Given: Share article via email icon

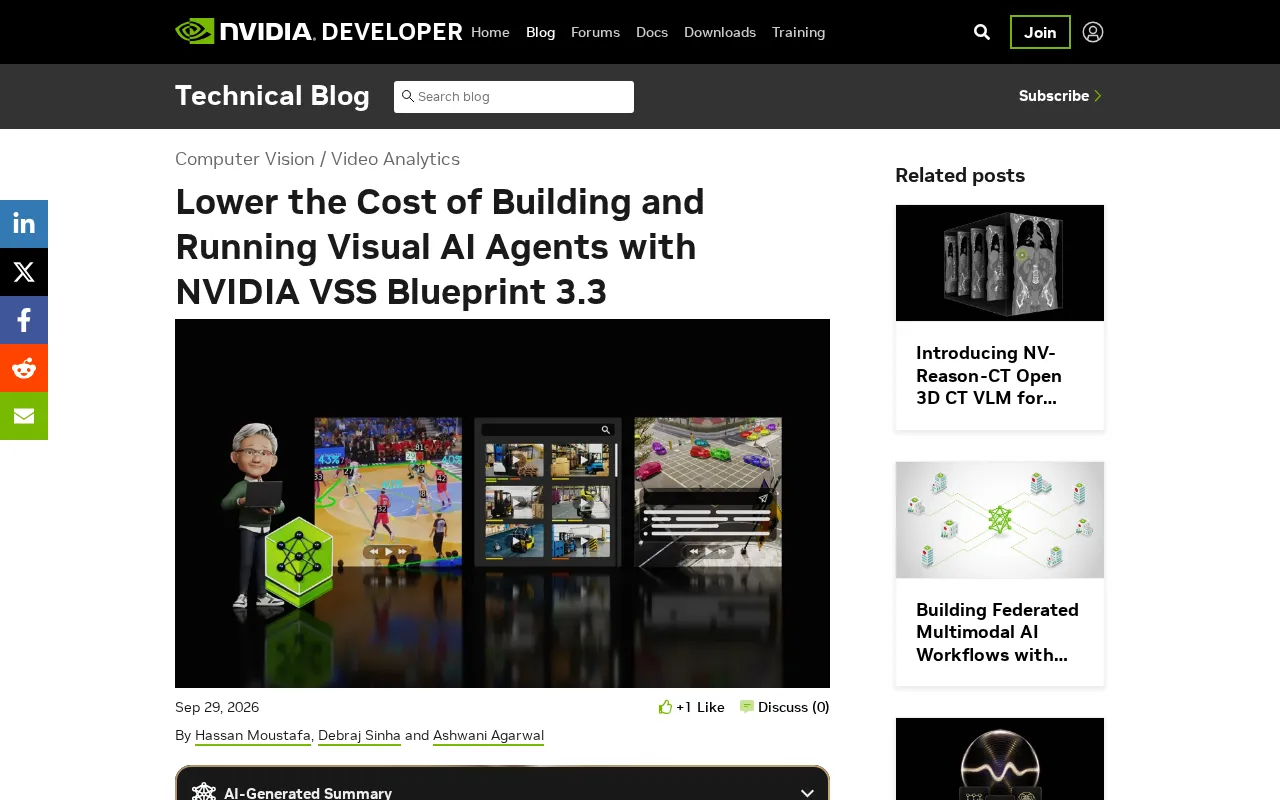Looking at the screenshot, I should pyautogui.click(x=24, y=416).
